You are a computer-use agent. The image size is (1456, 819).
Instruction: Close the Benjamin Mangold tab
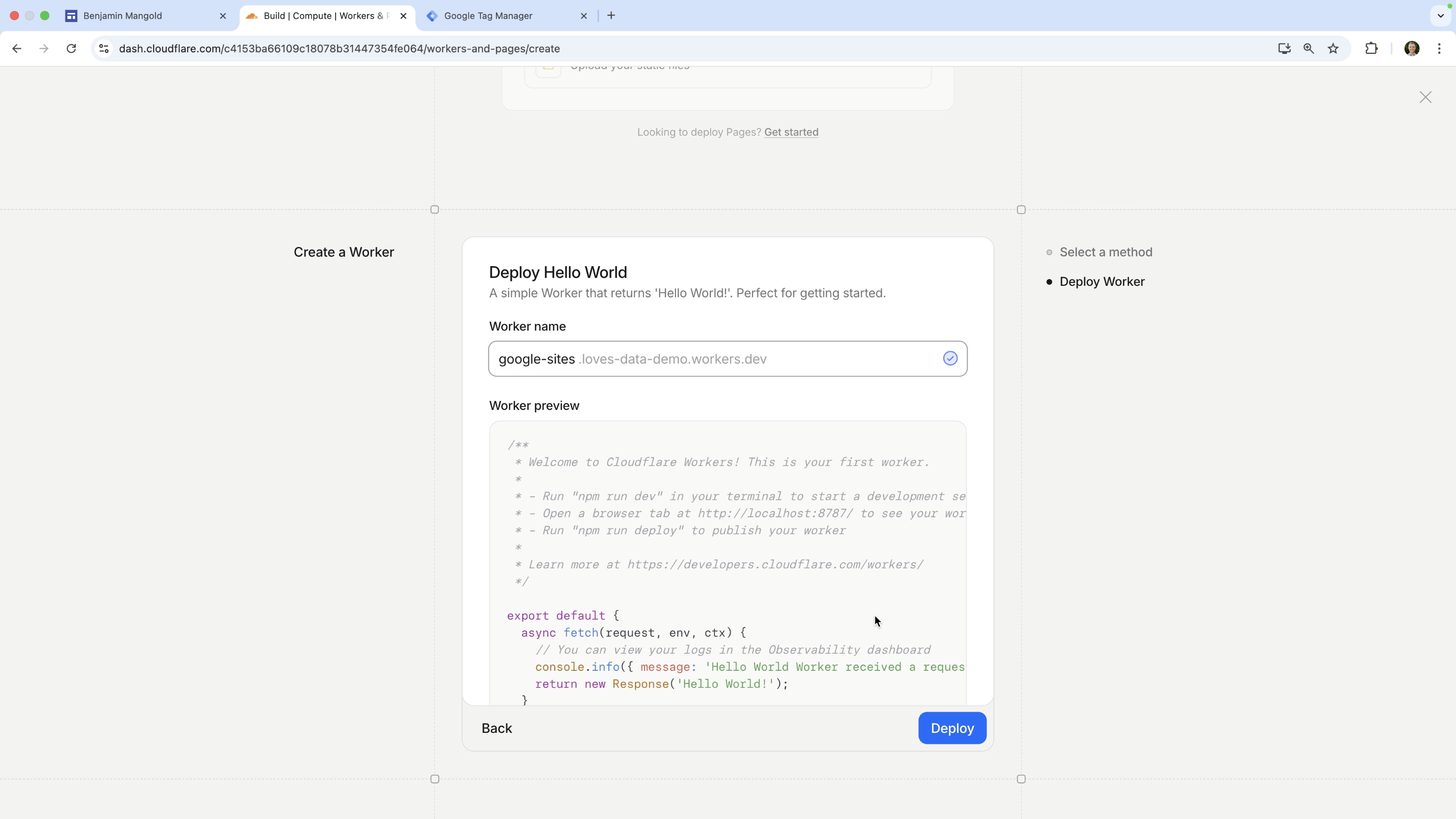click(223, 16)
